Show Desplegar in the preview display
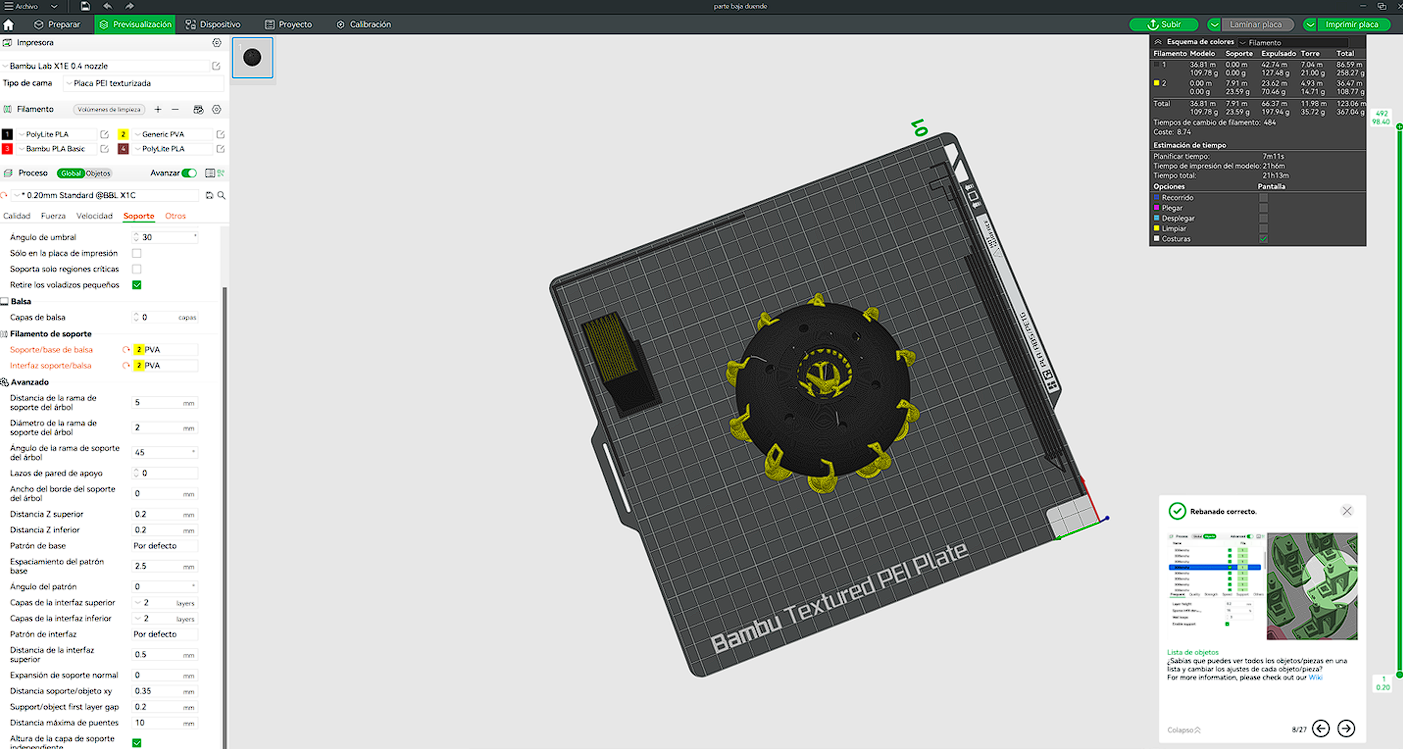The height and width of the screenshot is (749, 1403). point(1264,218)
